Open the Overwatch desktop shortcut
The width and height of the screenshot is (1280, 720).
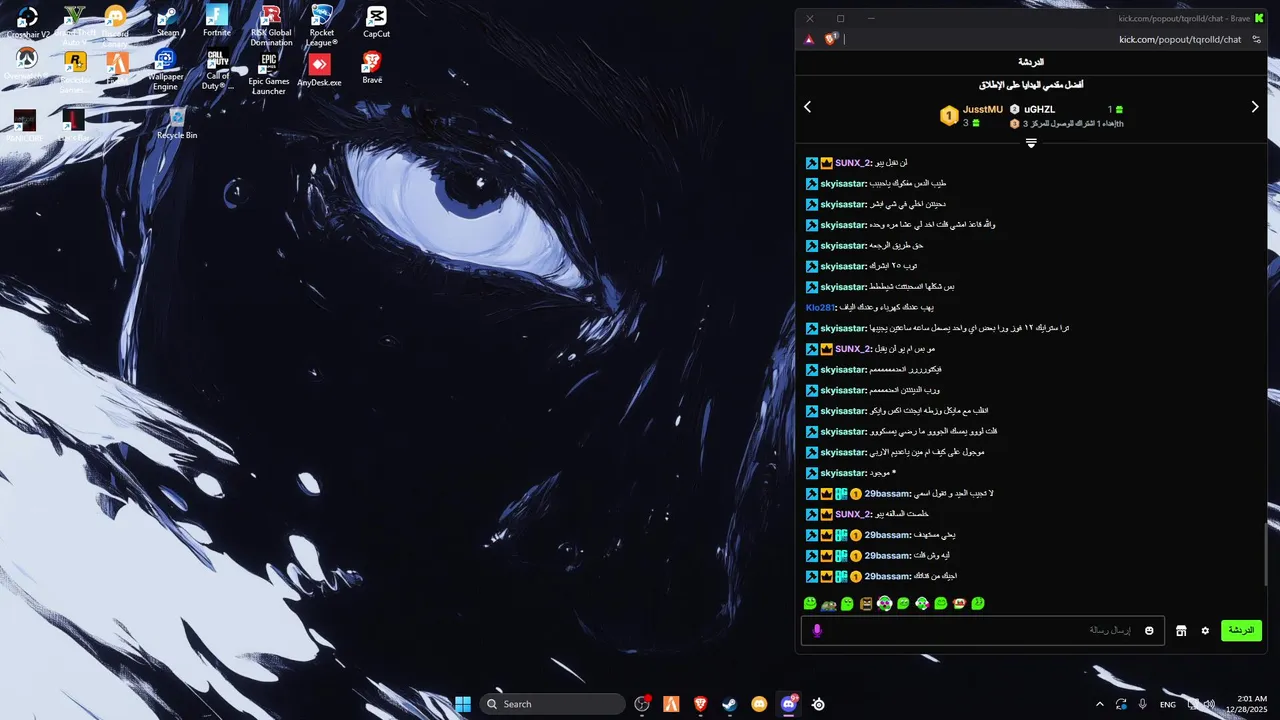(25, 64)
